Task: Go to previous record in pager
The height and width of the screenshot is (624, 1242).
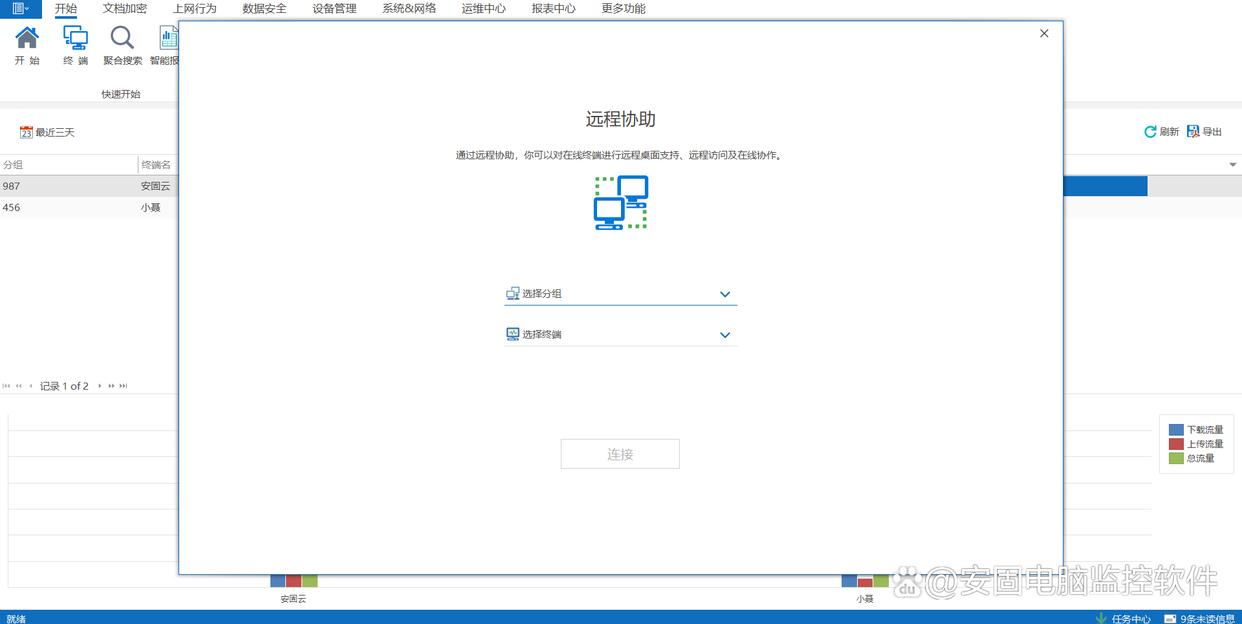Action: pyautogui.click(x=31, y=386)
